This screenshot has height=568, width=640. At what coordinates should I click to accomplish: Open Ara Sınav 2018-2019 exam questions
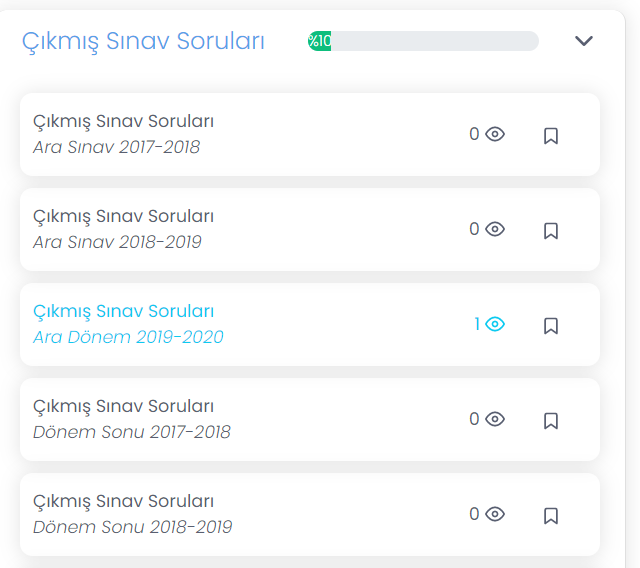[124, 229]
